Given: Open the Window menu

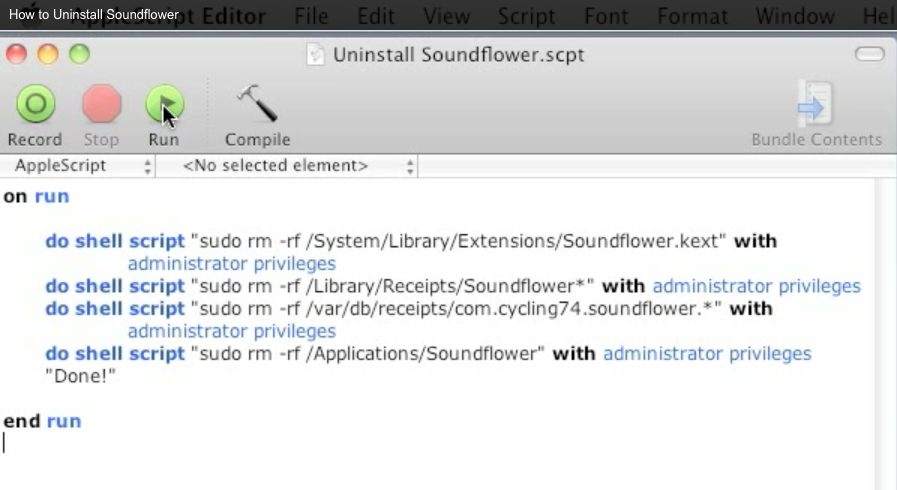Looking at the screenshot, I should (795, 16).
